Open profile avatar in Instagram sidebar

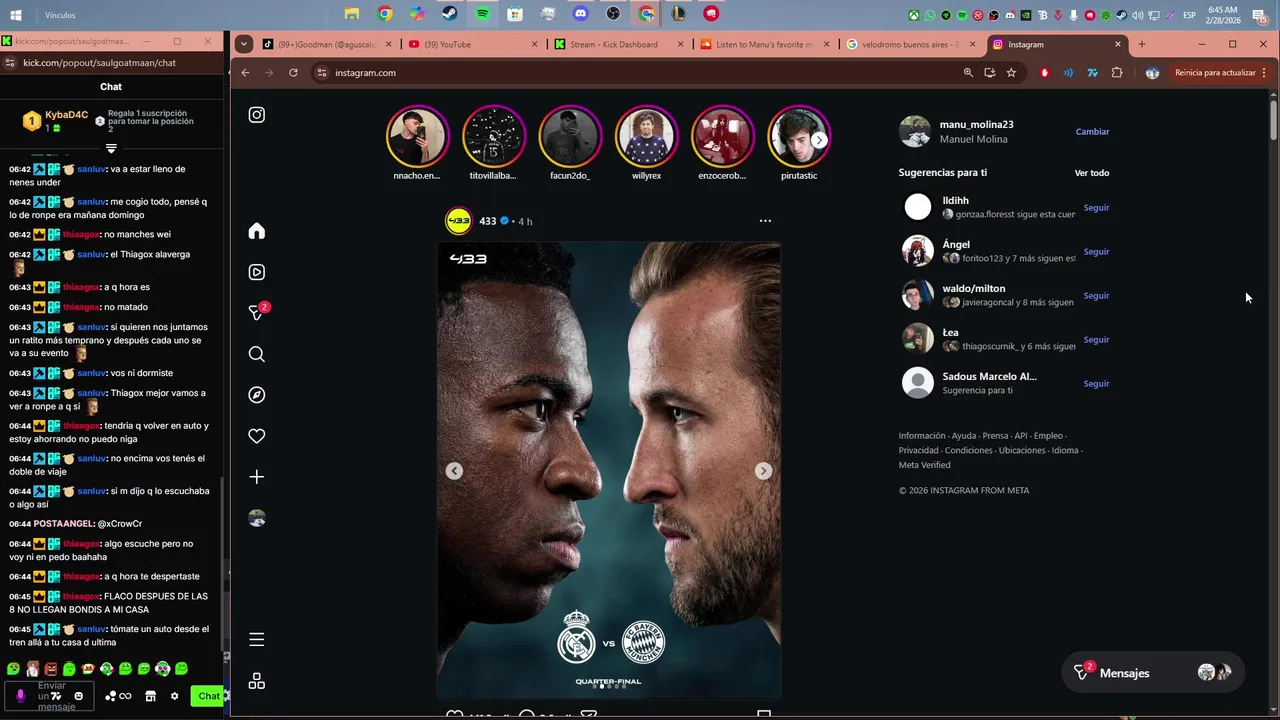[257, 518]
